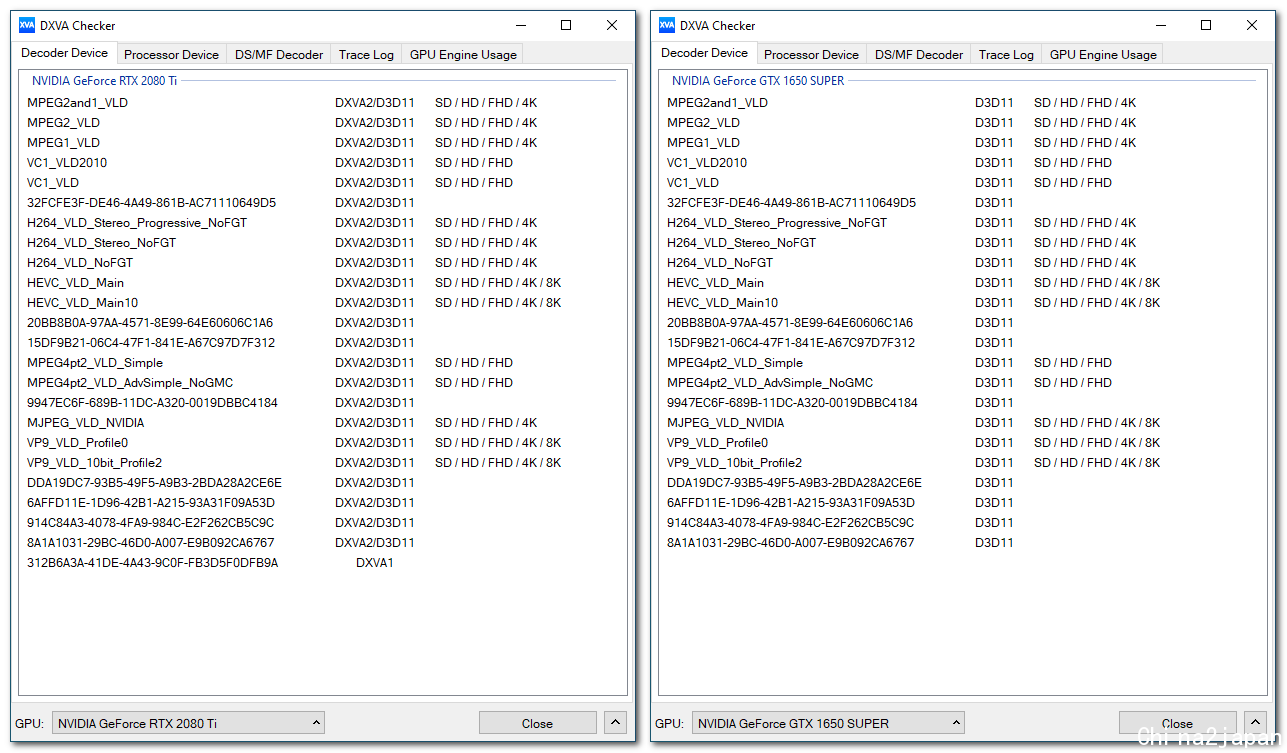Maximize the GTX 1650 SUPER DXVA Checker window
The height and width of the screenshot is (753, 1287).
(x=1206, y=25)
